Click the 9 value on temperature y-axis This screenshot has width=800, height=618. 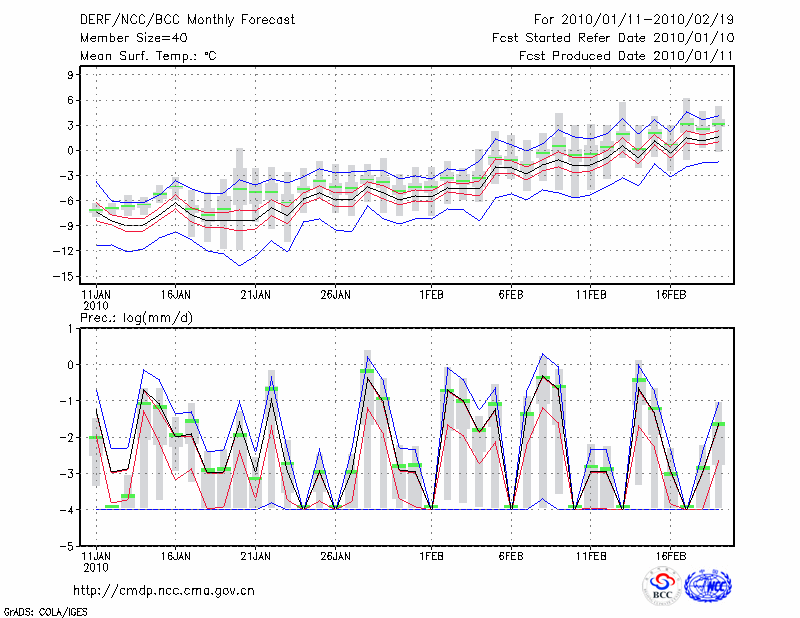tap(72, 75)
